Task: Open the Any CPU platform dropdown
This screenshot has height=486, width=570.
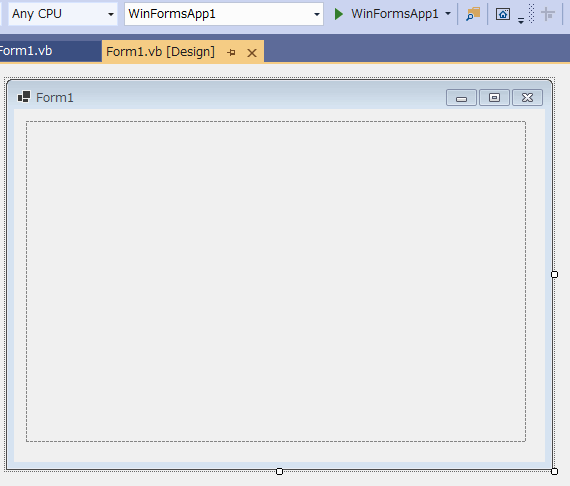Action: click(x=63, y=14)
